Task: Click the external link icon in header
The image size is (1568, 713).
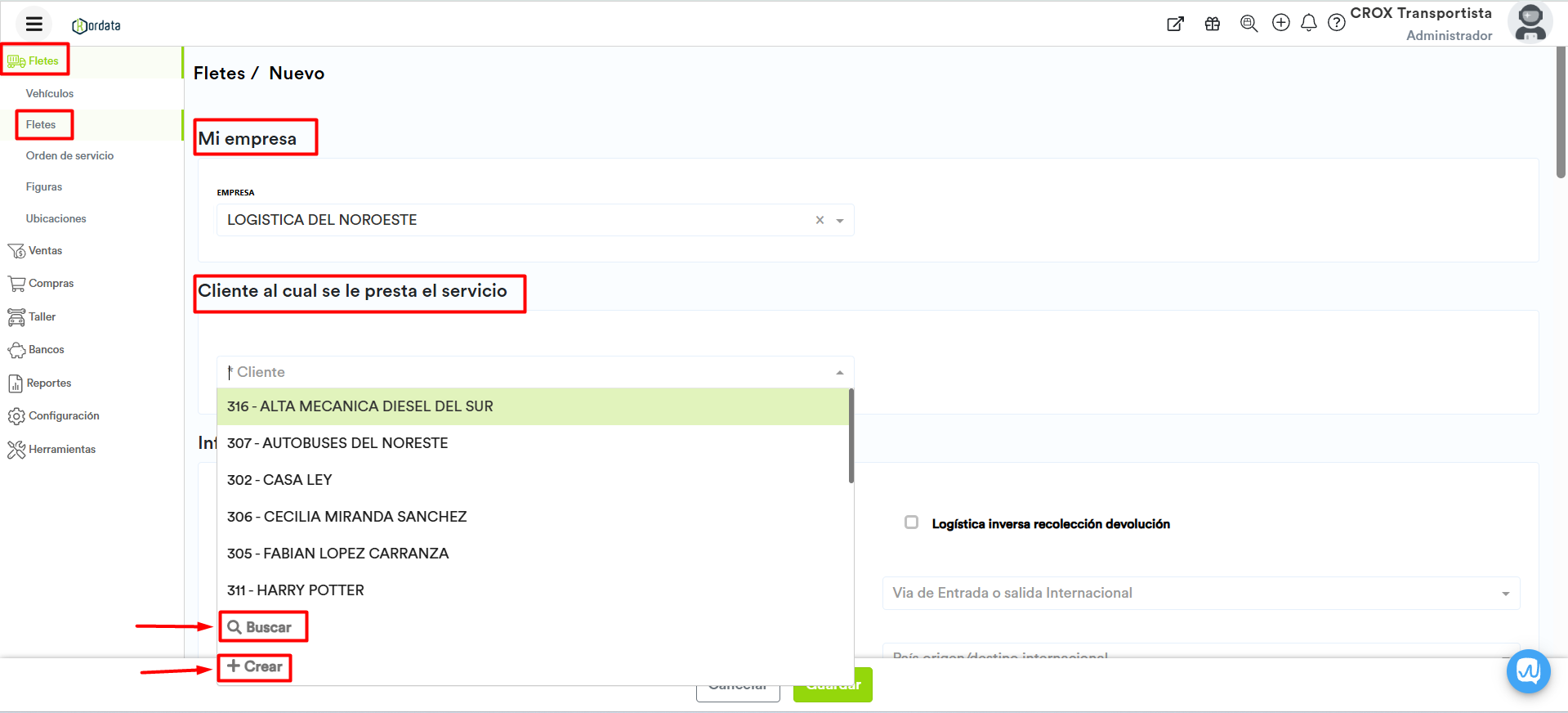Action: pyautogui.click(x=1175, y=24)
